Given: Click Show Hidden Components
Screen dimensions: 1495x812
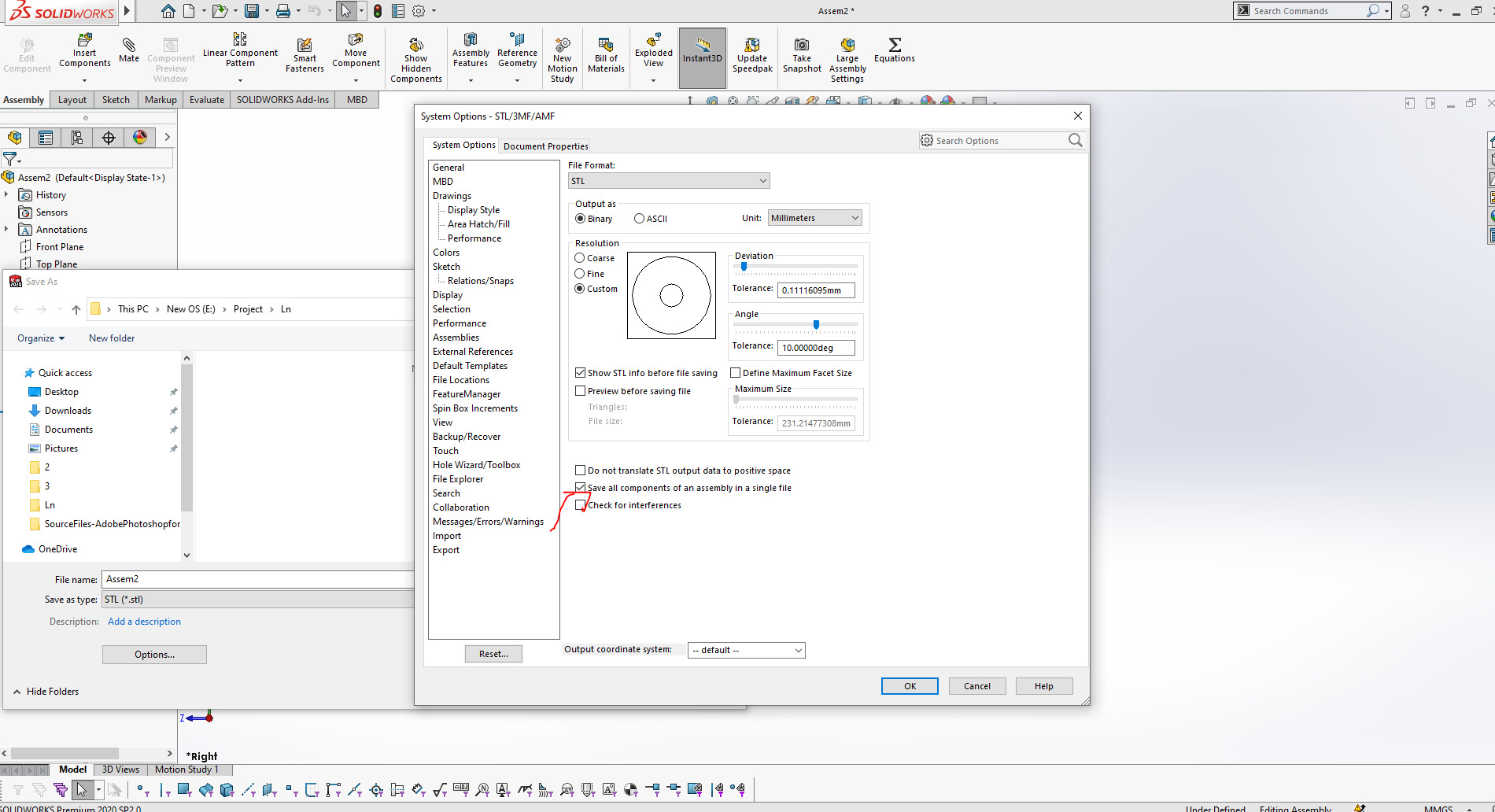Looking at the screenshot, I should [x=416, y=60].
